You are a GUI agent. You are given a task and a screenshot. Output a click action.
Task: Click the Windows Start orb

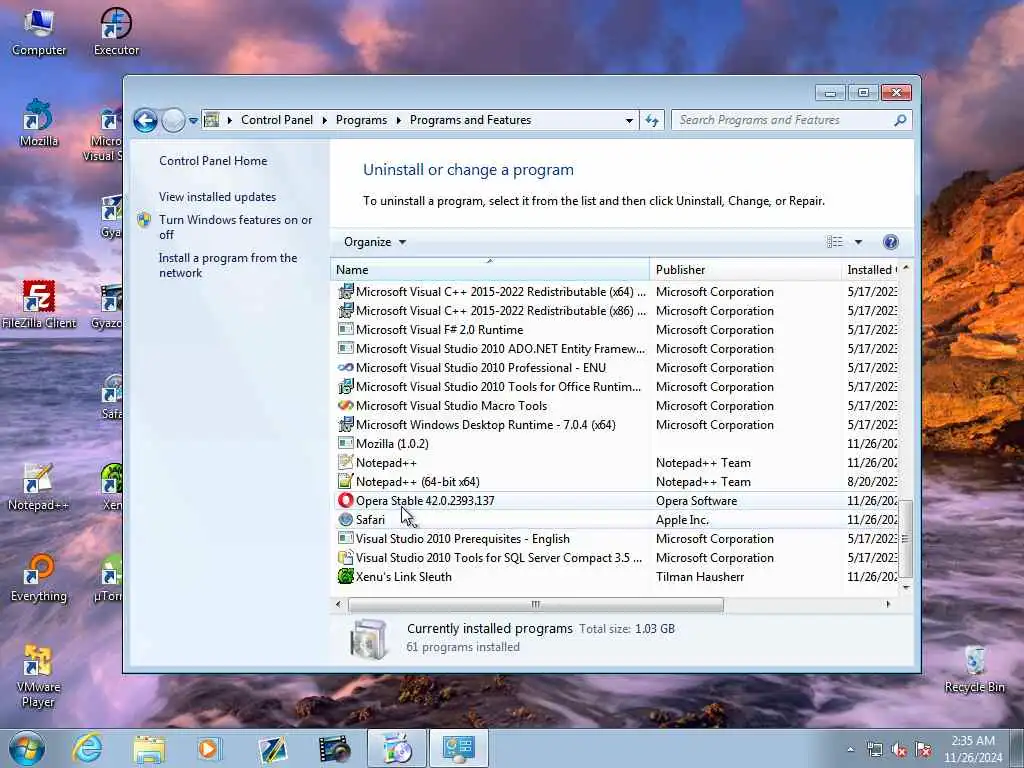coord(27,748)
